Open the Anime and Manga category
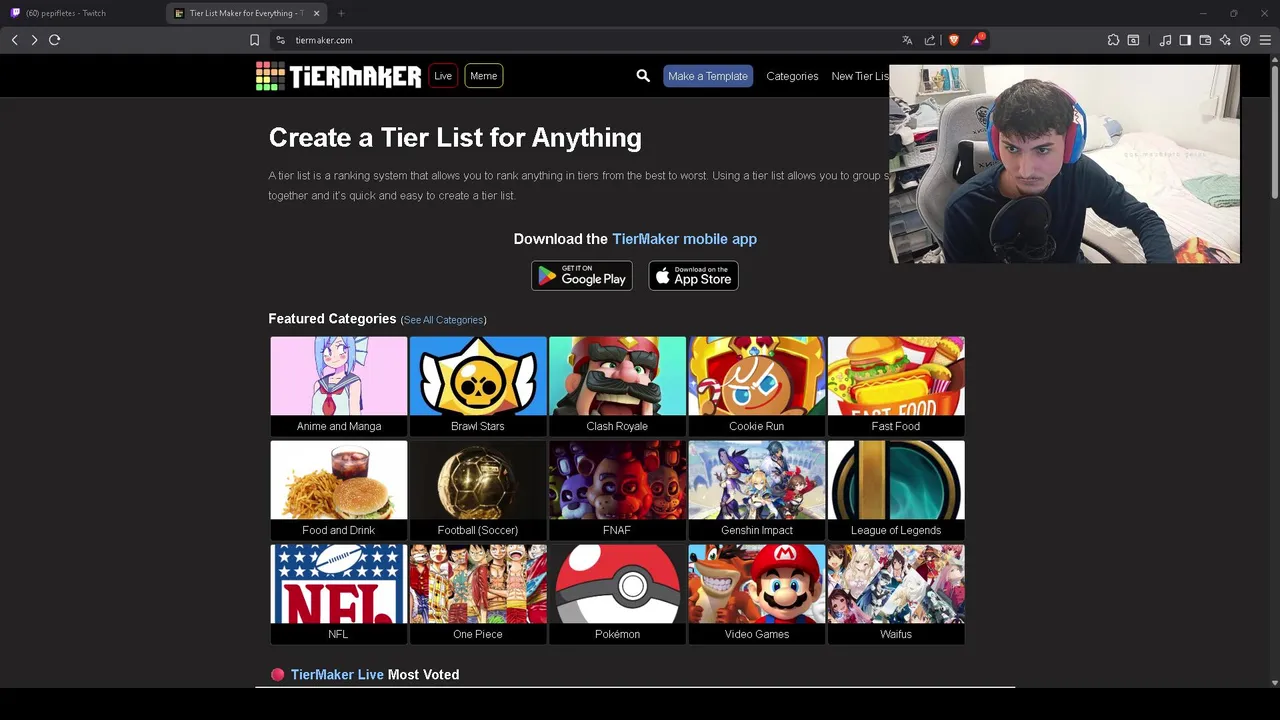Screen dimensions: 1280x720 coord(339,386)
